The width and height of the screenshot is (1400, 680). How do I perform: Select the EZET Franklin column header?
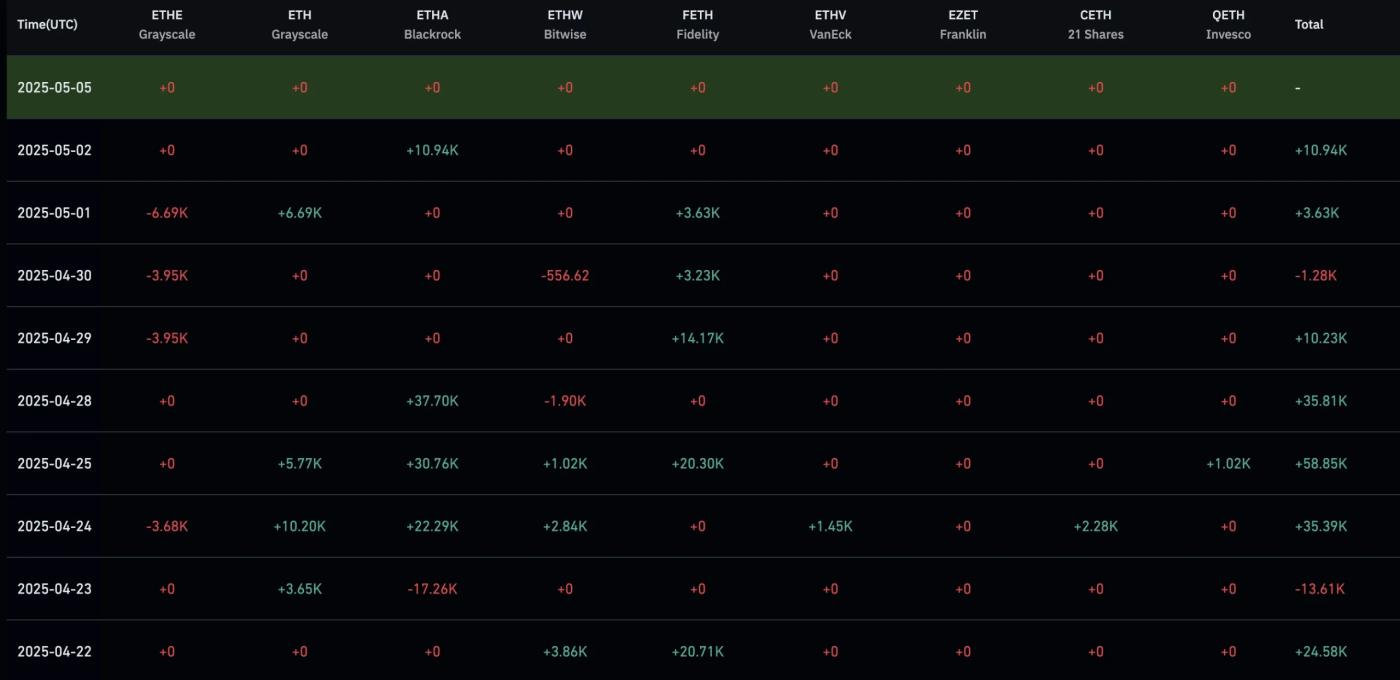tap(962, 25)
